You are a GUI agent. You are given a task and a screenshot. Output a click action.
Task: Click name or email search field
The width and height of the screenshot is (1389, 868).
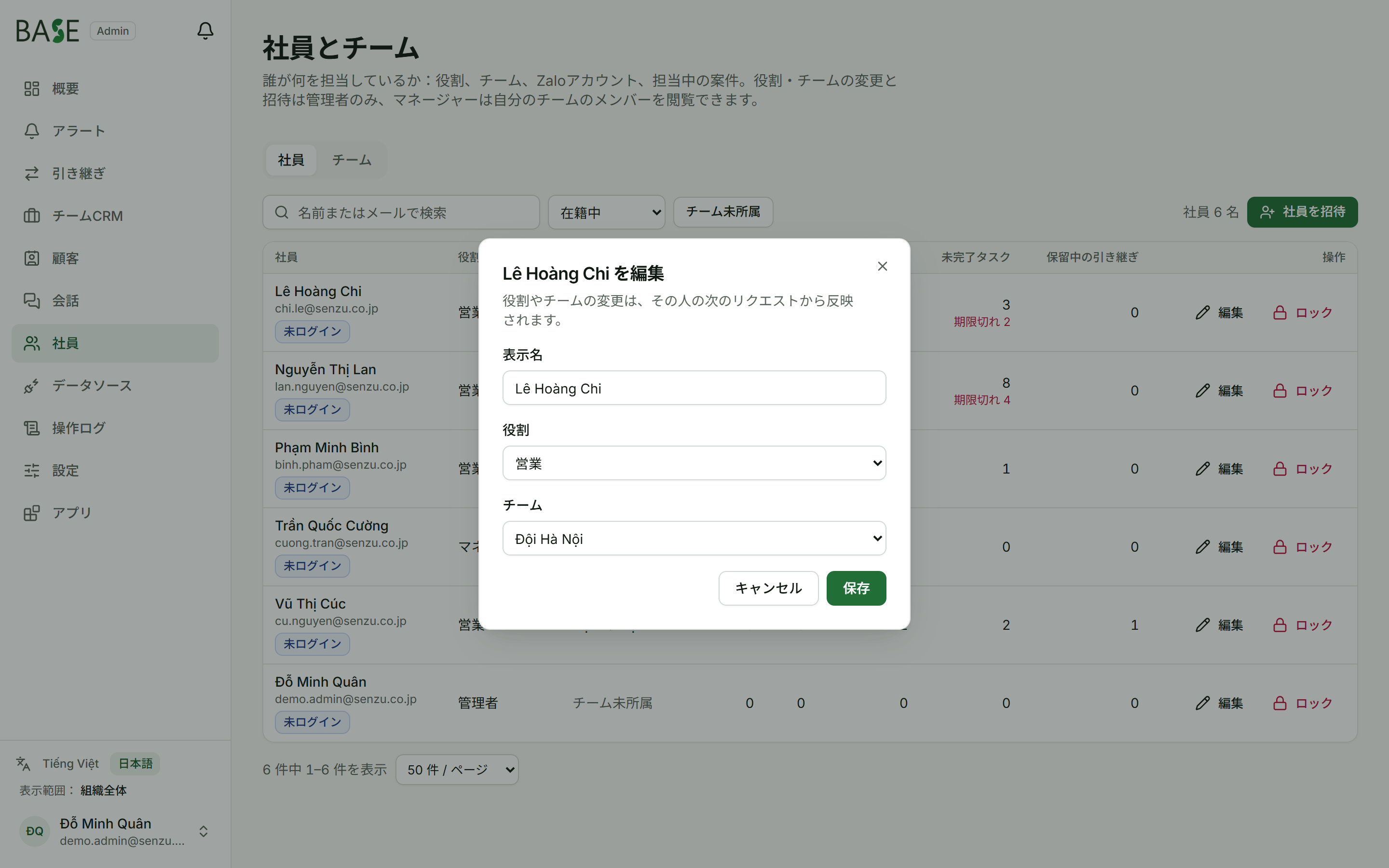click(x=401, y=212)
